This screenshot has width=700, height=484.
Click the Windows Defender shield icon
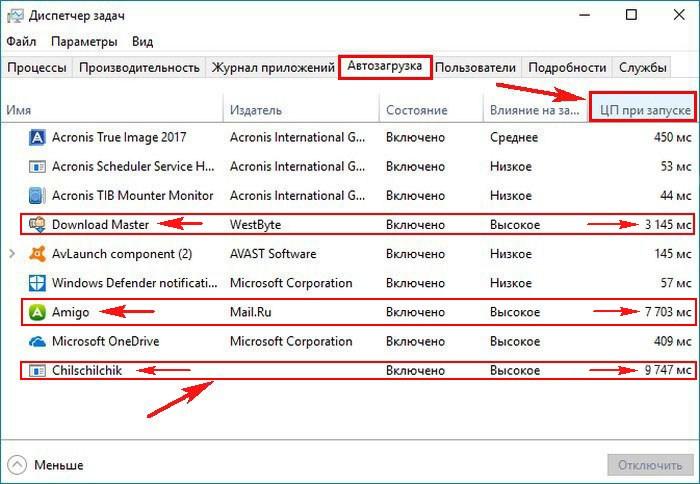point(37,283)
